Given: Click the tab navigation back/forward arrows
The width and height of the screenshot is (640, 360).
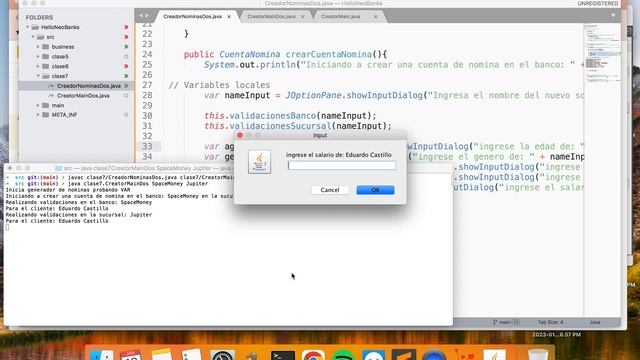Looking at the screenshot, I should (x=144, y=16).
